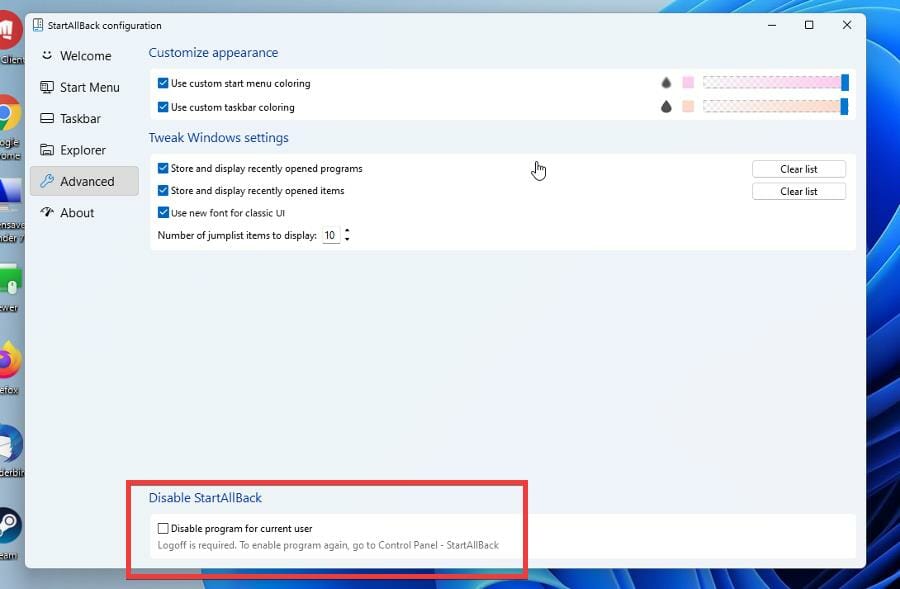
Task: Uncheck custom taskbar coloring
Action: (x=162, y=107)
